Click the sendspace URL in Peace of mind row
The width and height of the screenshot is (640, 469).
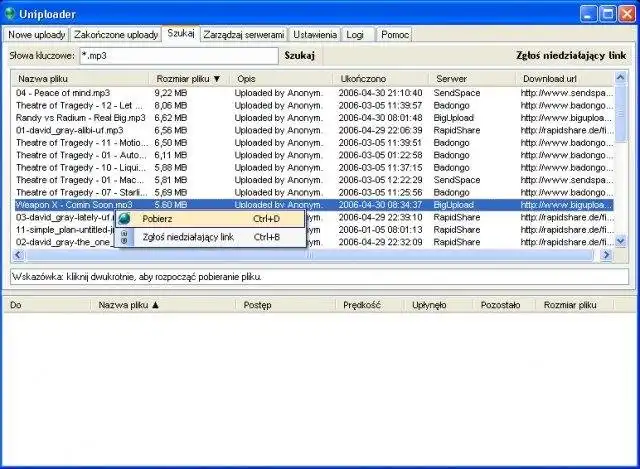[x=567, y=93]
